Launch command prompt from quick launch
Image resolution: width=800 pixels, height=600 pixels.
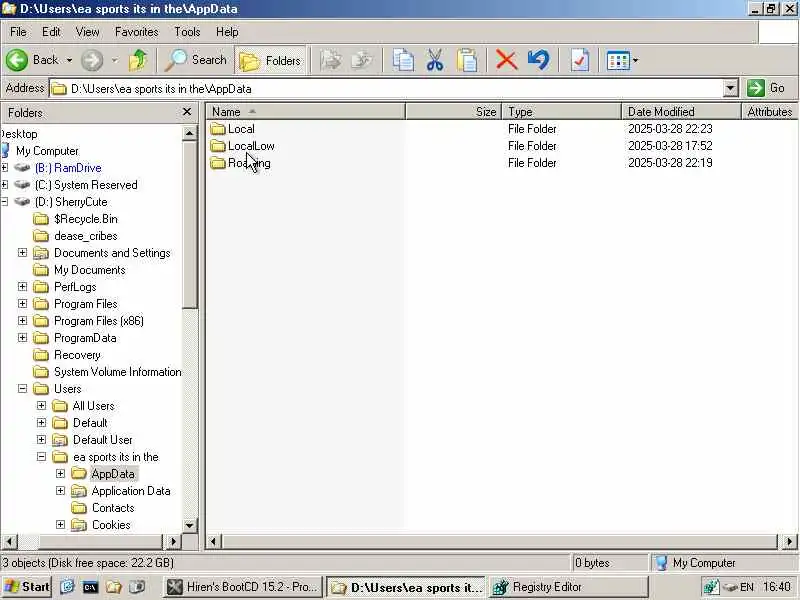[90, 587]
